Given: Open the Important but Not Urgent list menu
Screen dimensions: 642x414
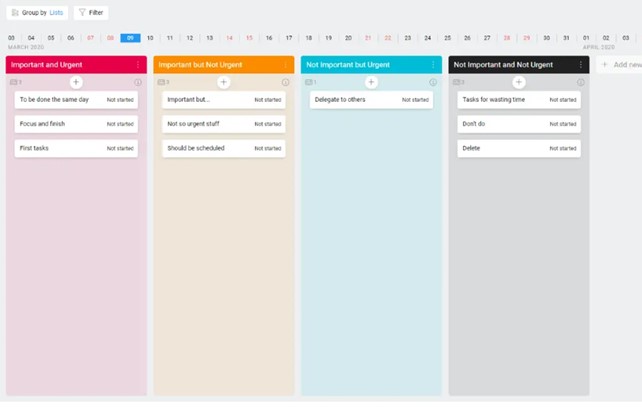Looking at the screenshot, I should (x=286, y=65).
